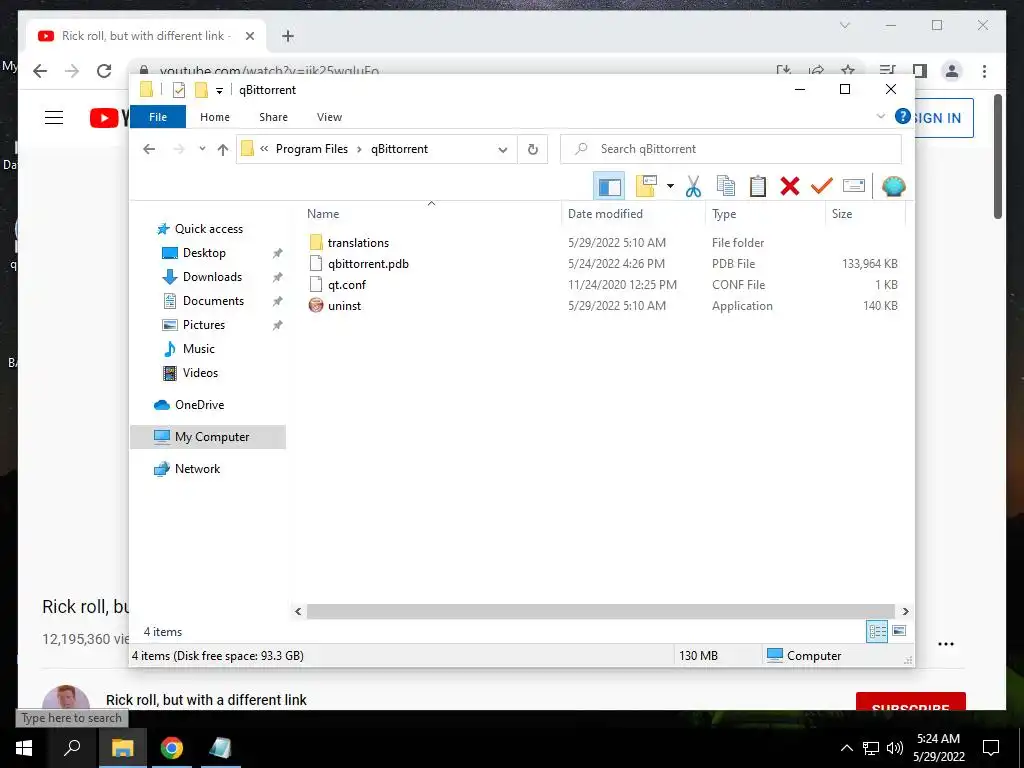Go back in File Explorer
The height and width of the screenshot is (768, 1024).
coord(149,149)
